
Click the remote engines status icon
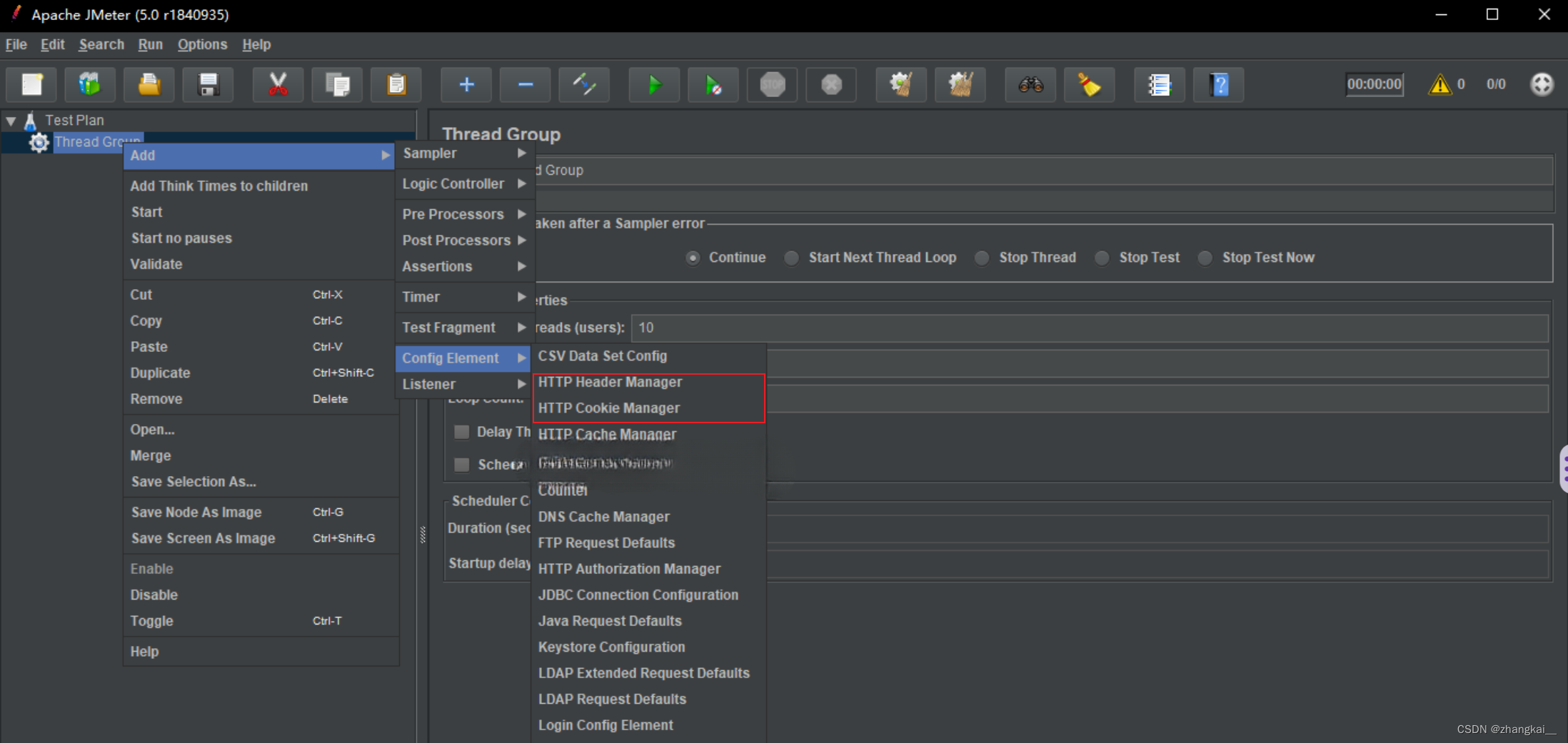[1542, 84]
